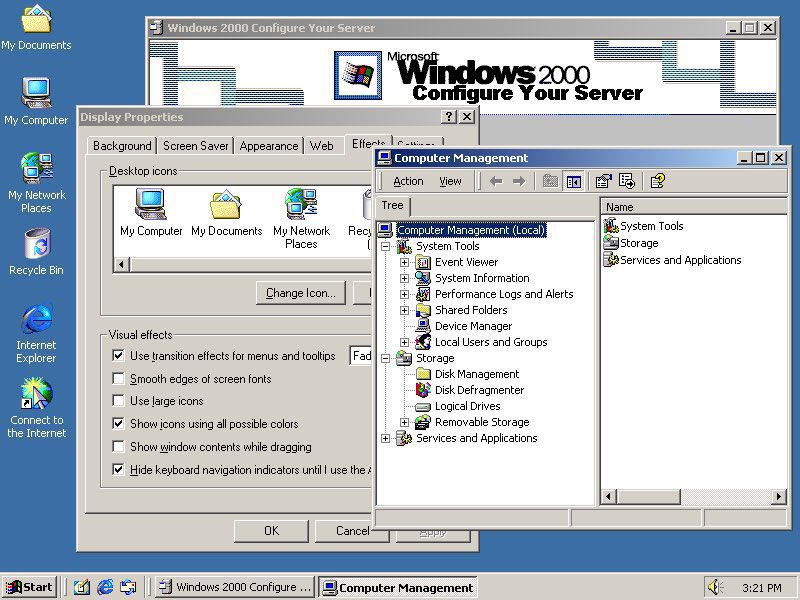Click the Start button on the taskbar
Screen dimensions: 800x600
(x=28, y=587)
